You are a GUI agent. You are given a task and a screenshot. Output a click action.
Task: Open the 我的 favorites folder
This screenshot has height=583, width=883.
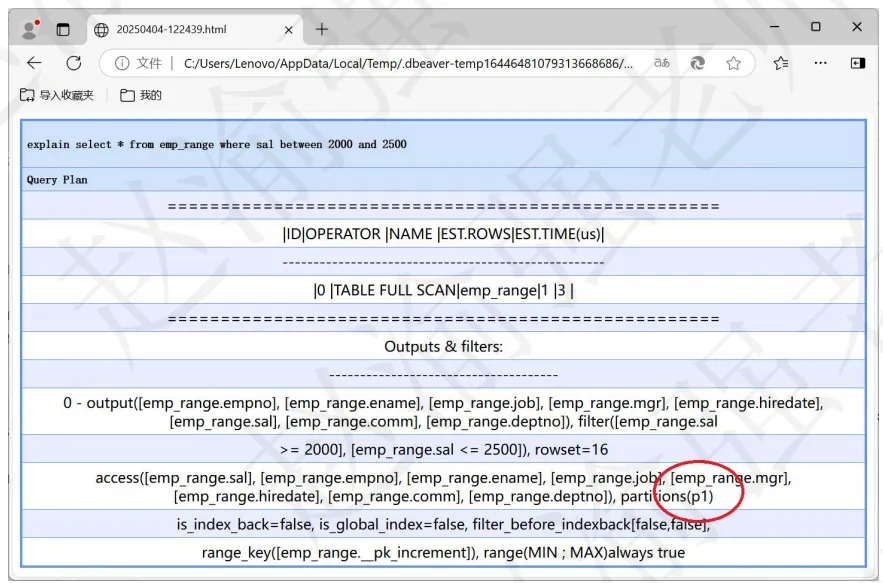(141, 95)
